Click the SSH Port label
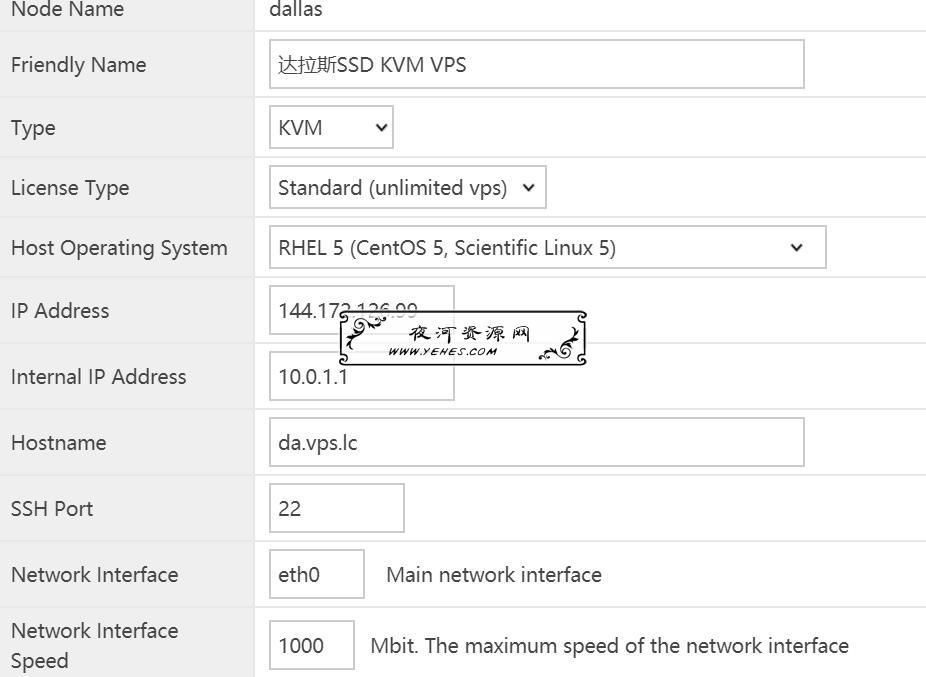This screenshot has height=677, width=926. click(x=52, y=509)
